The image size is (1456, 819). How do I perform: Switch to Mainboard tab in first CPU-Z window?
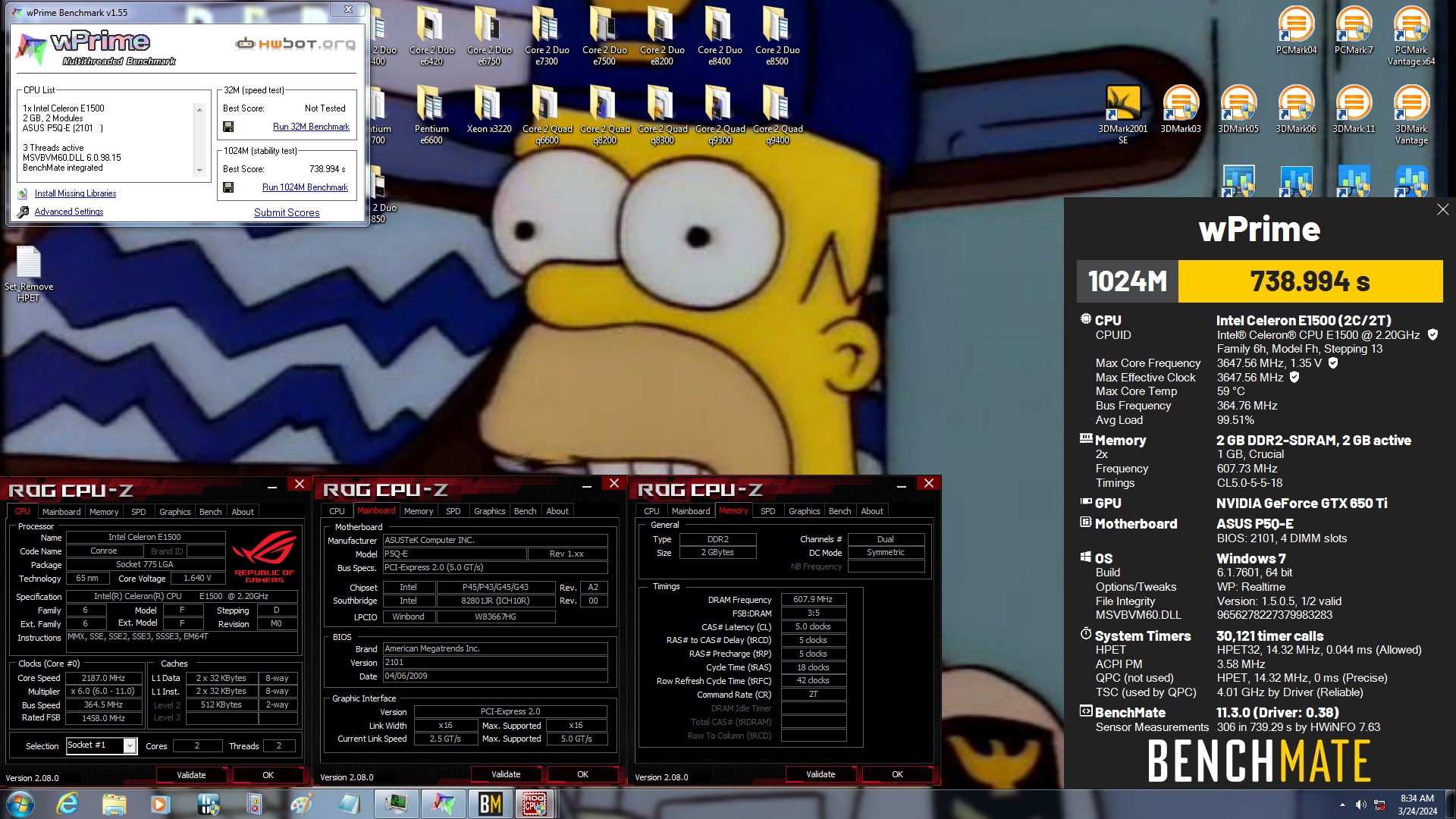(x=61, y=512)
